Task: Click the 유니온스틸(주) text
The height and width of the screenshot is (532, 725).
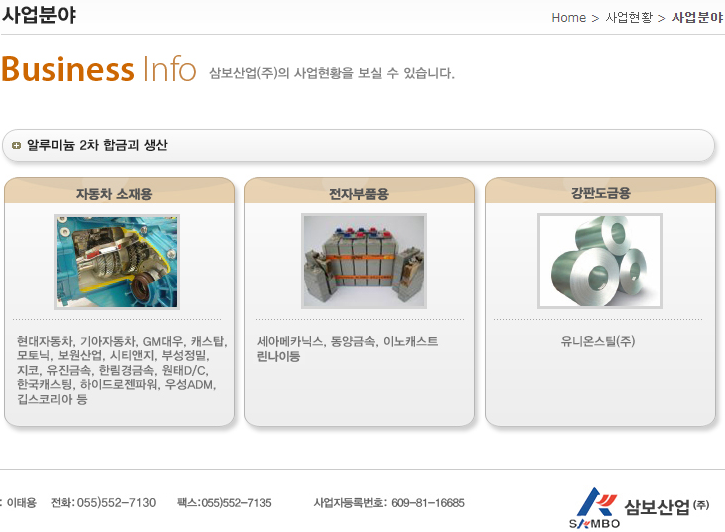Action: [x=598, y=341]
